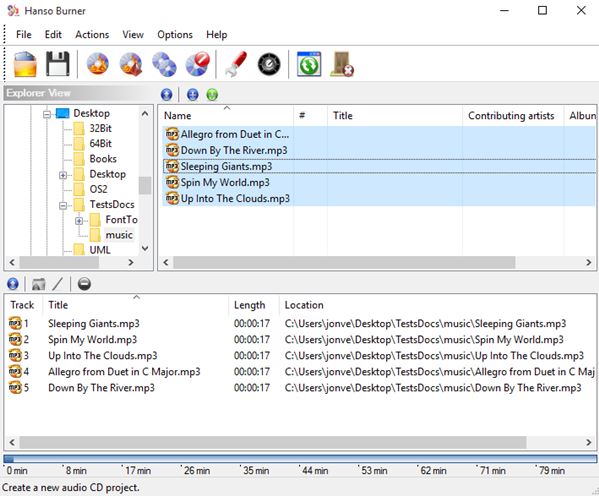Viewport: 599px width, 496px height.
Task: Click the Explorer View panel header
Action: (x=79, y=93)
